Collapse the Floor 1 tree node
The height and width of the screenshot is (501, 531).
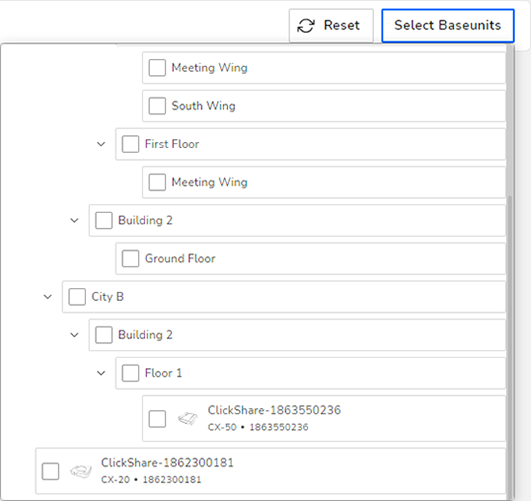[101, 373]
